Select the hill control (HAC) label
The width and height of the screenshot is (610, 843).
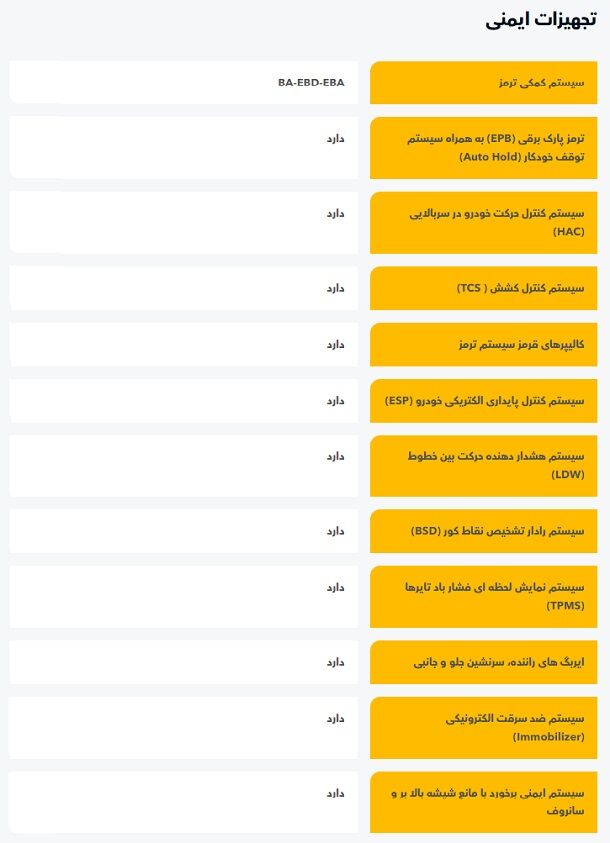[497, 222]
